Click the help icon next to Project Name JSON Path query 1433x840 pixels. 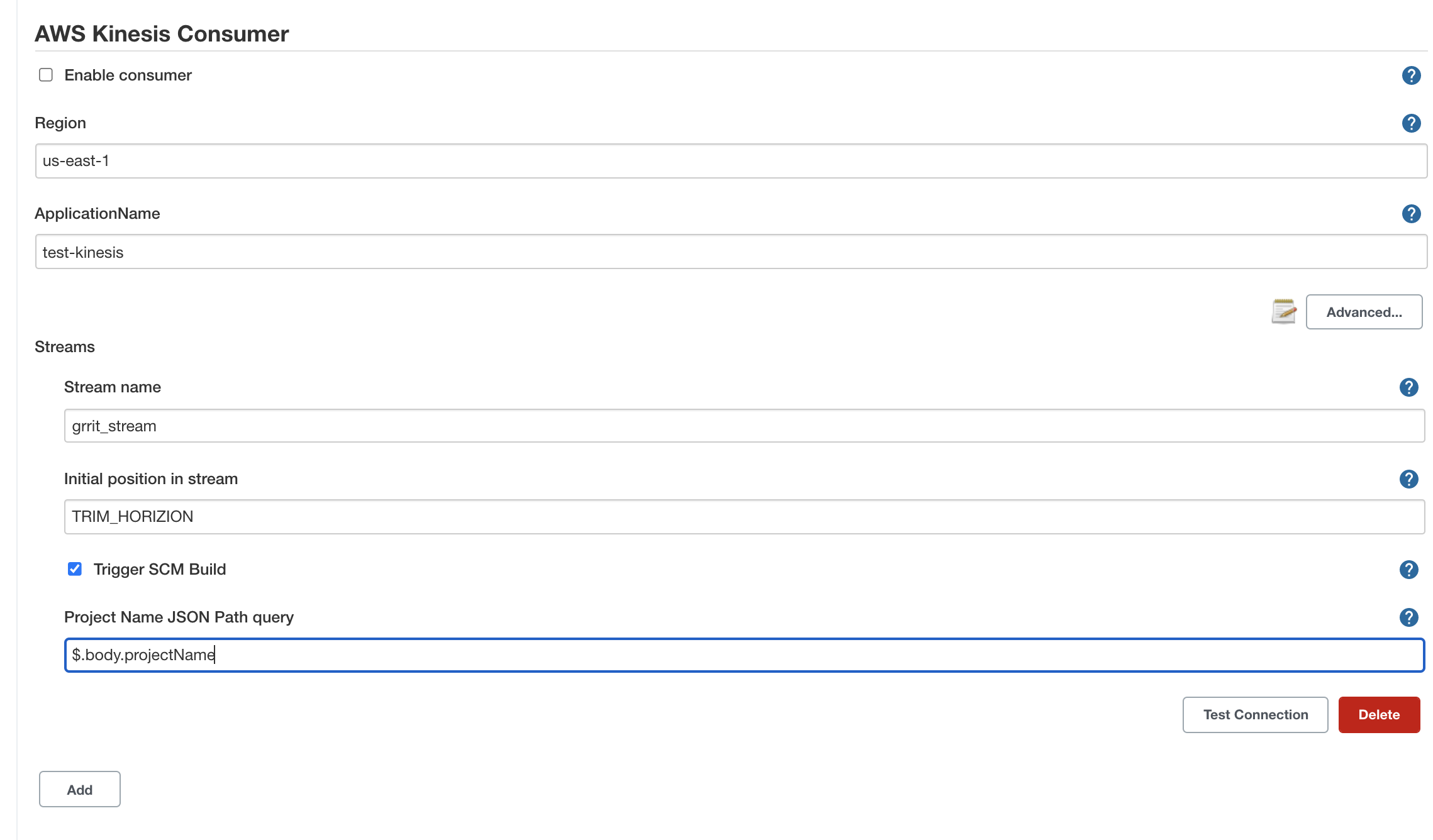[x=1409, y=617]
